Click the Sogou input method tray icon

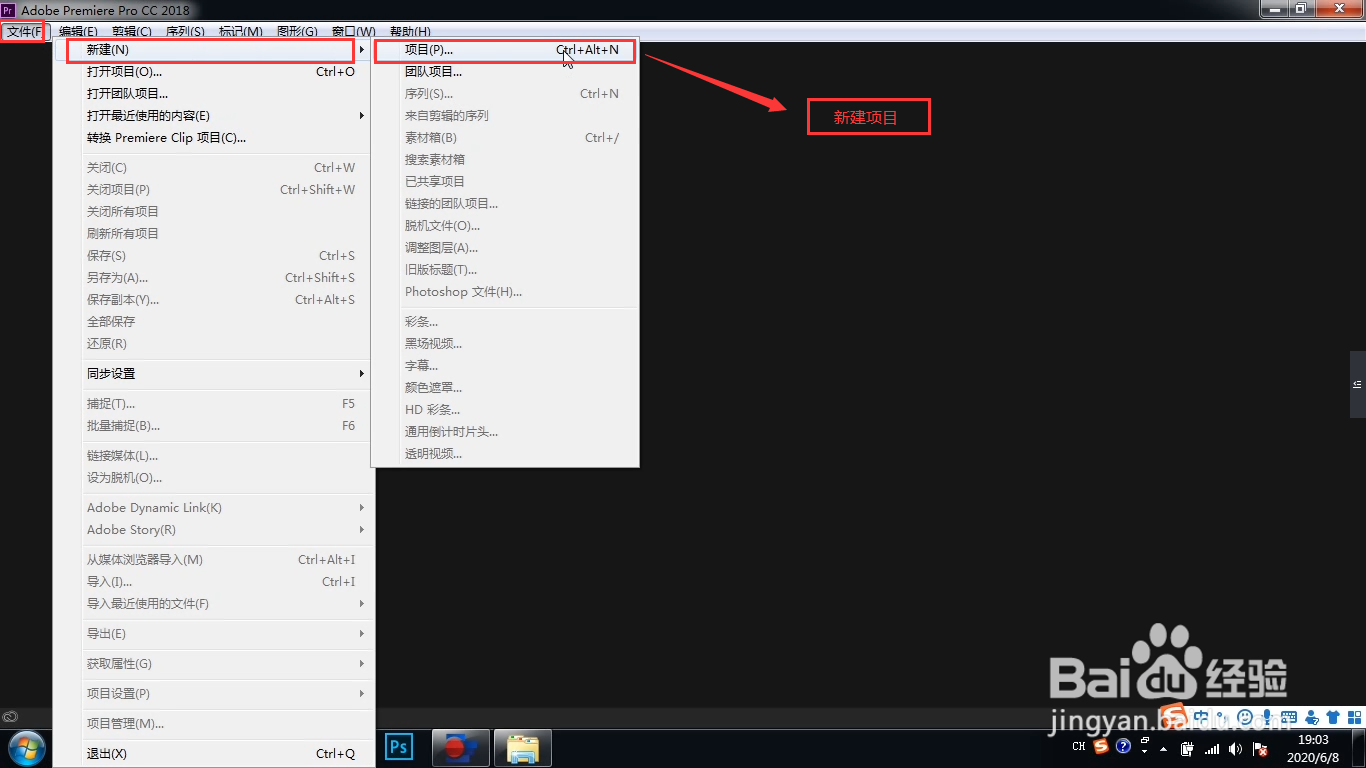pos(1101,746)
